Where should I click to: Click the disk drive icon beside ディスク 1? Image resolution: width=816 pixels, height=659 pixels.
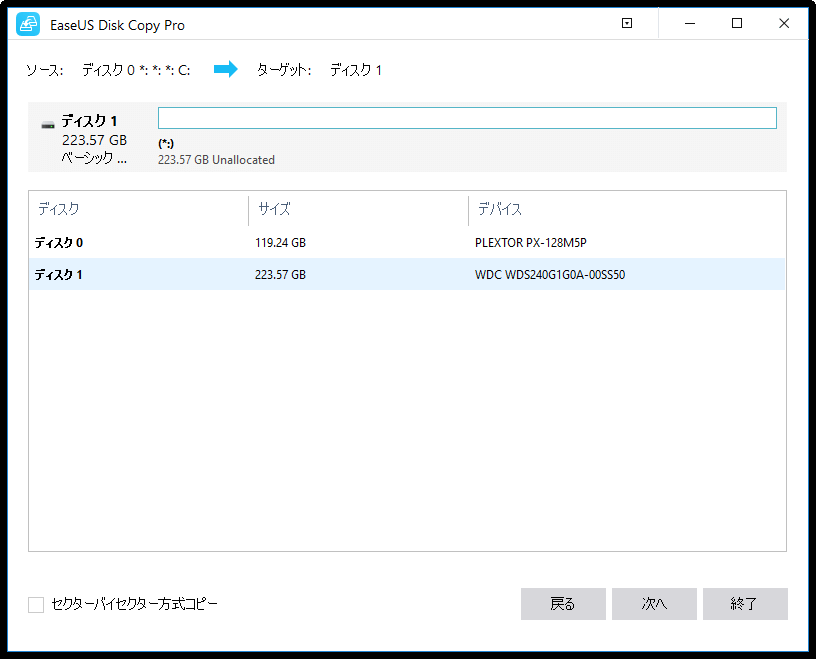pyautogui.click(x=48, y=125)
